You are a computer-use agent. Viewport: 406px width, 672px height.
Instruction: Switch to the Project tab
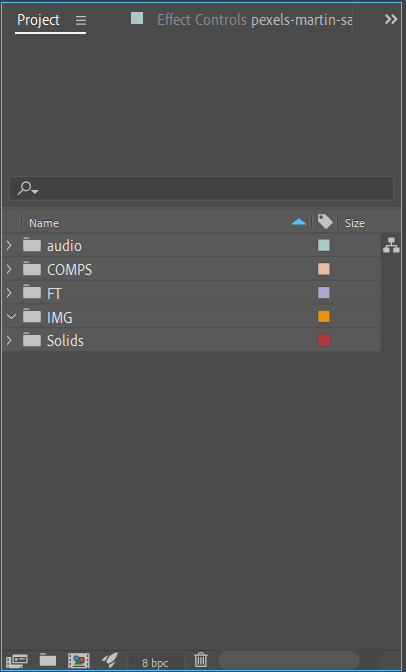[38, 20]
